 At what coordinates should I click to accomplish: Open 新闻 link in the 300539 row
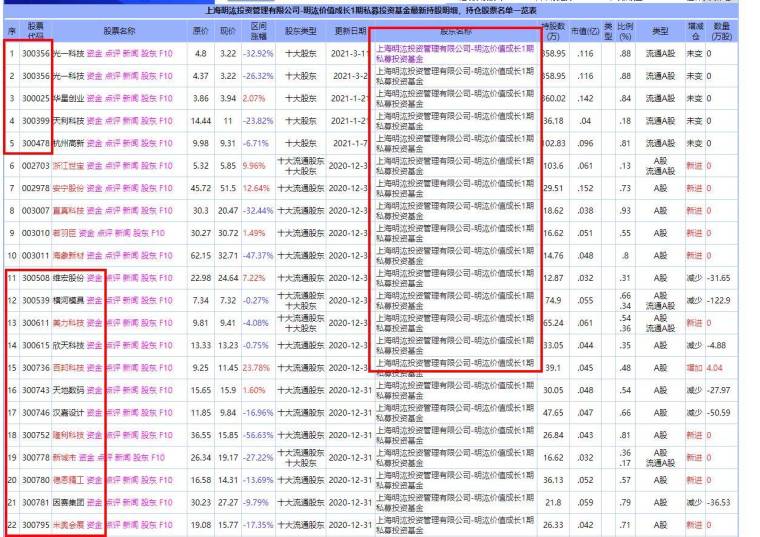coord(130,300)
